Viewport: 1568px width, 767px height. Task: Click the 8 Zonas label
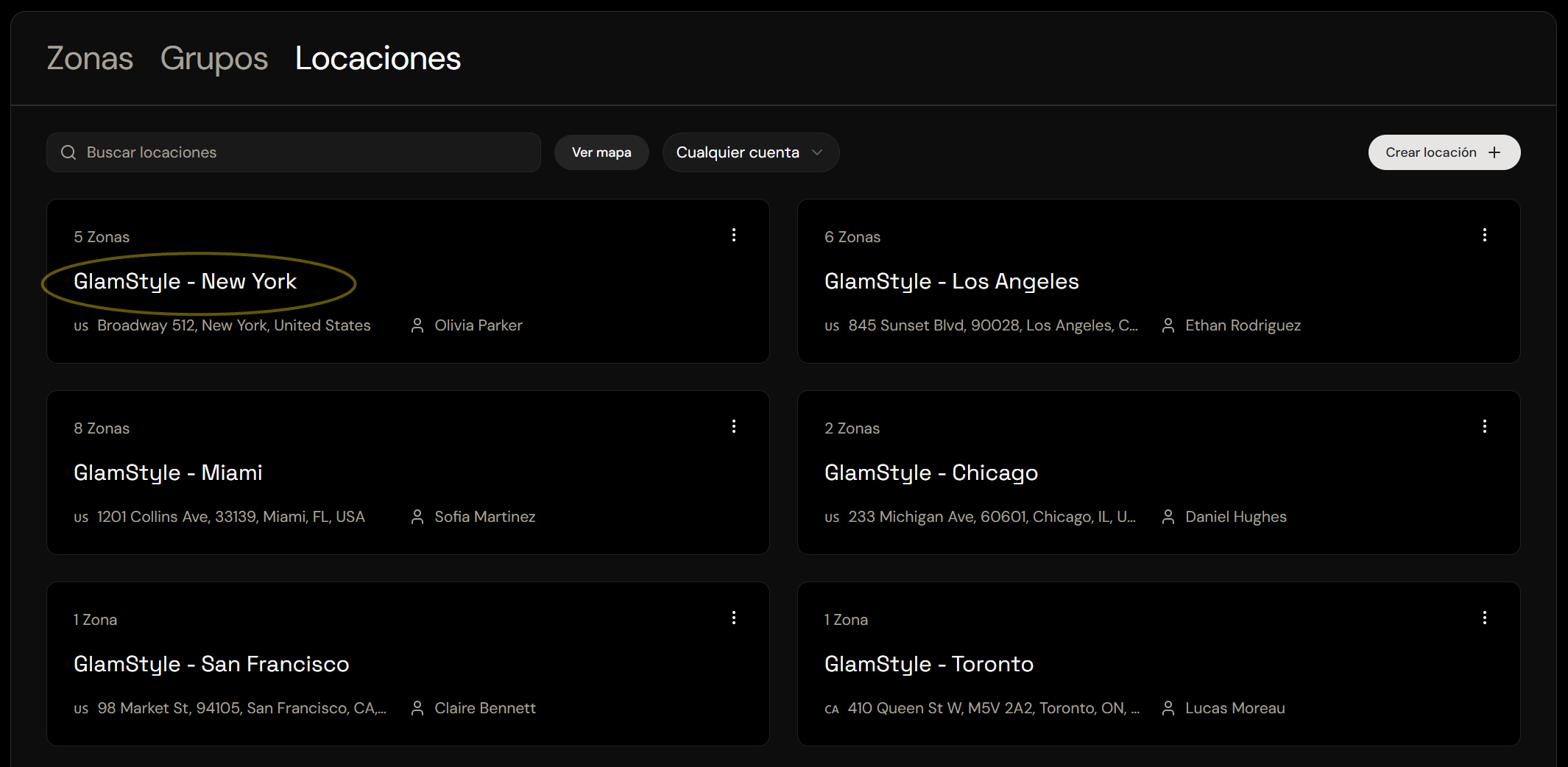coord(102,428)
